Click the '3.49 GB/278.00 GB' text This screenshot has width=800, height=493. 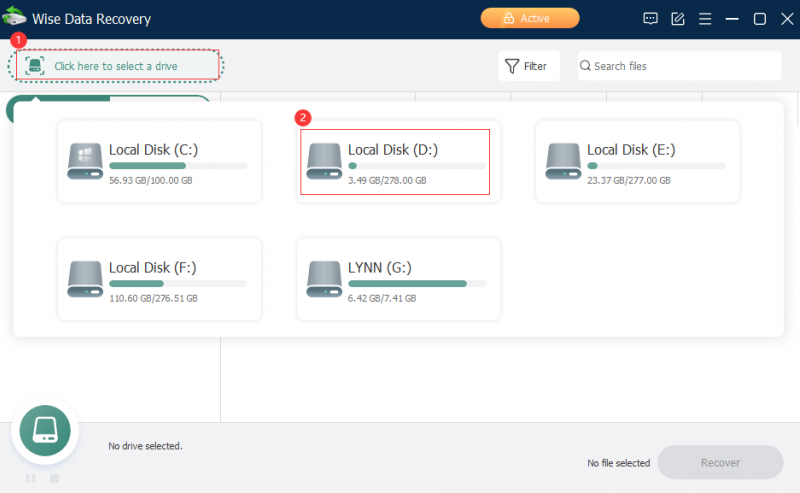(387, 180)
